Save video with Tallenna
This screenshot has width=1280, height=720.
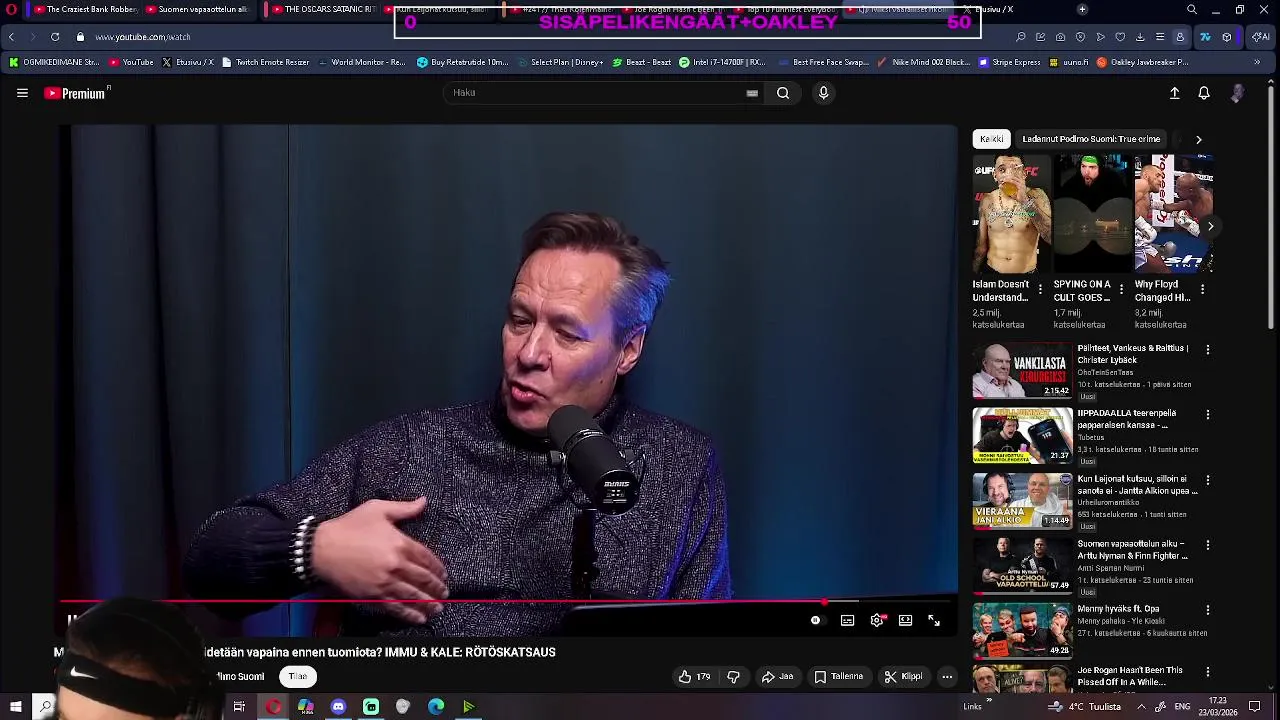[838, 677]
